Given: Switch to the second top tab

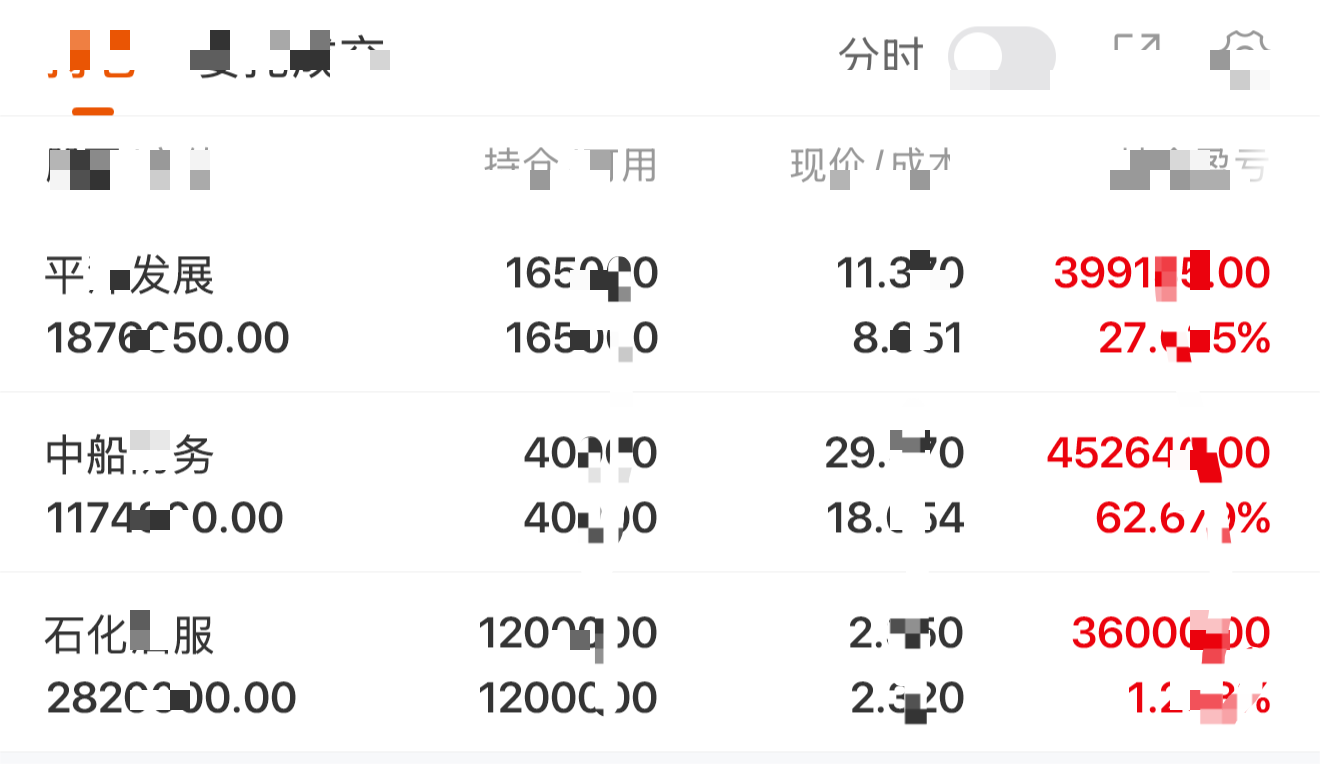Looking at the screenshot, I should point(287,56).
